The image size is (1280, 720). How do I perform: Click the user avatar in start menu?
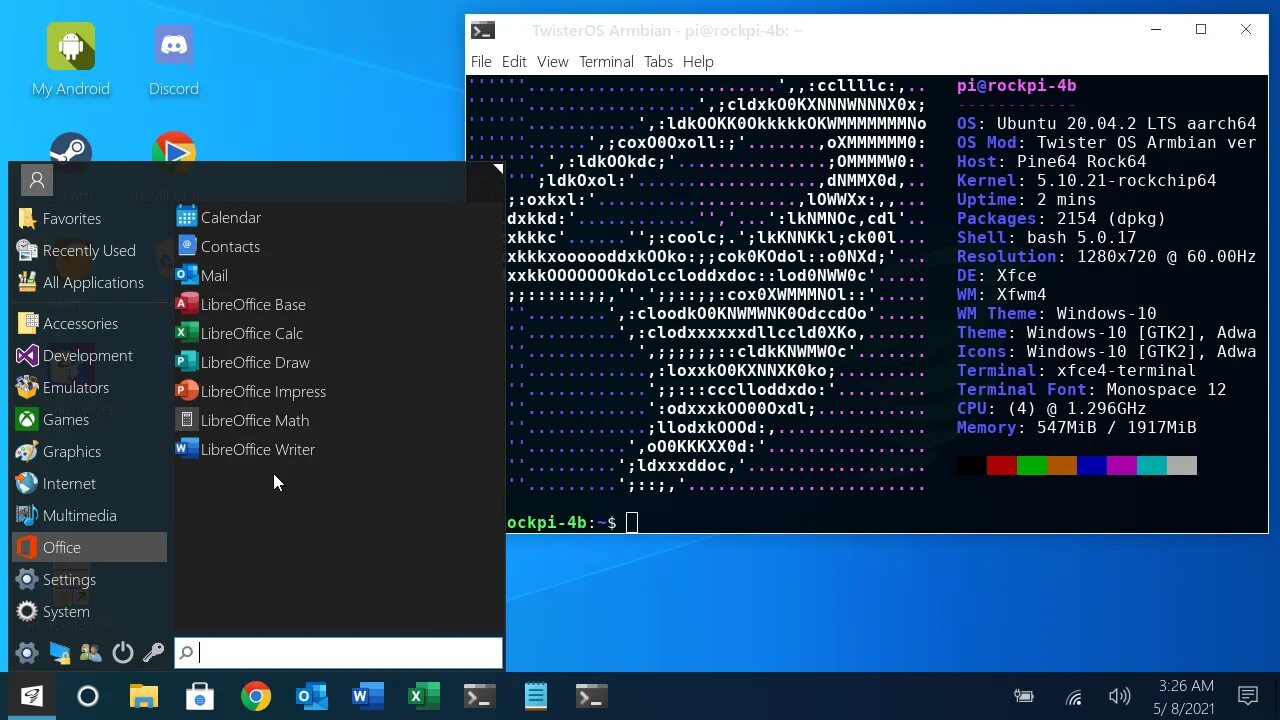pos(37,180)
